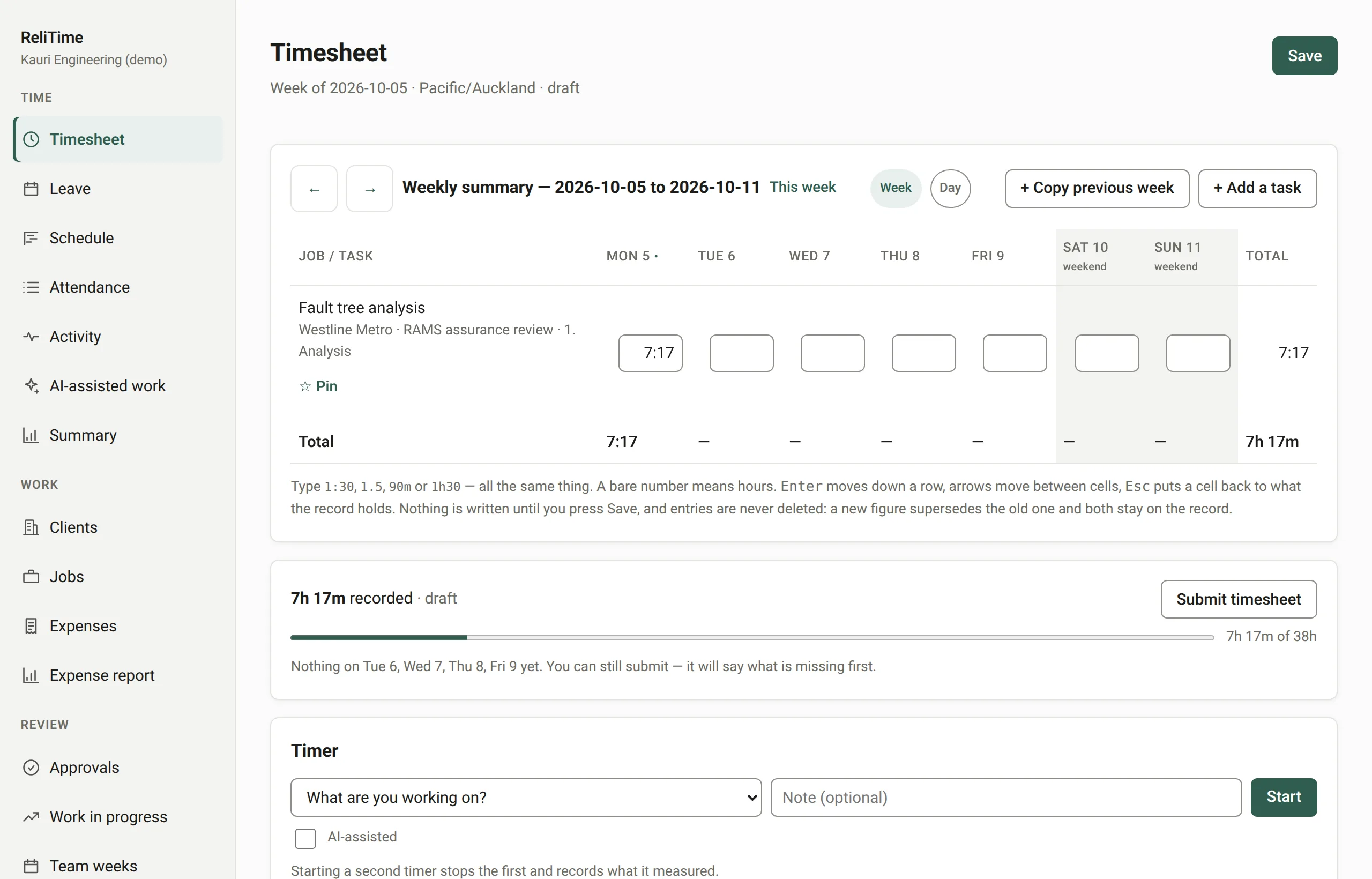Click the Thursday time cell for Fault tree analysis
The height and width of the screenshot is (879, 1372).
[x=923, y=353]
